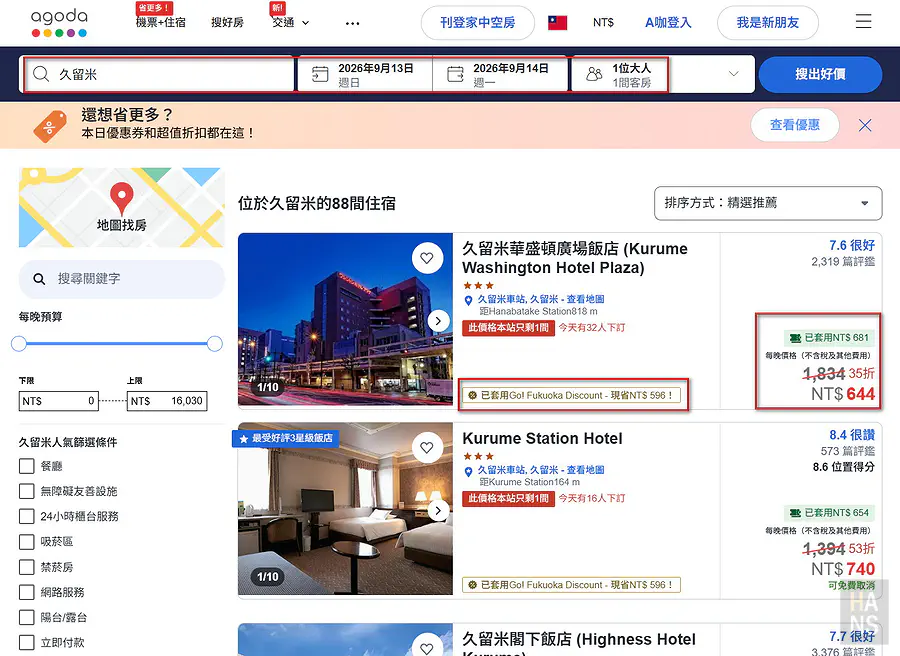Click the 查看優惠 button
This screenshot has height=656, width=900.
point(795,125)
